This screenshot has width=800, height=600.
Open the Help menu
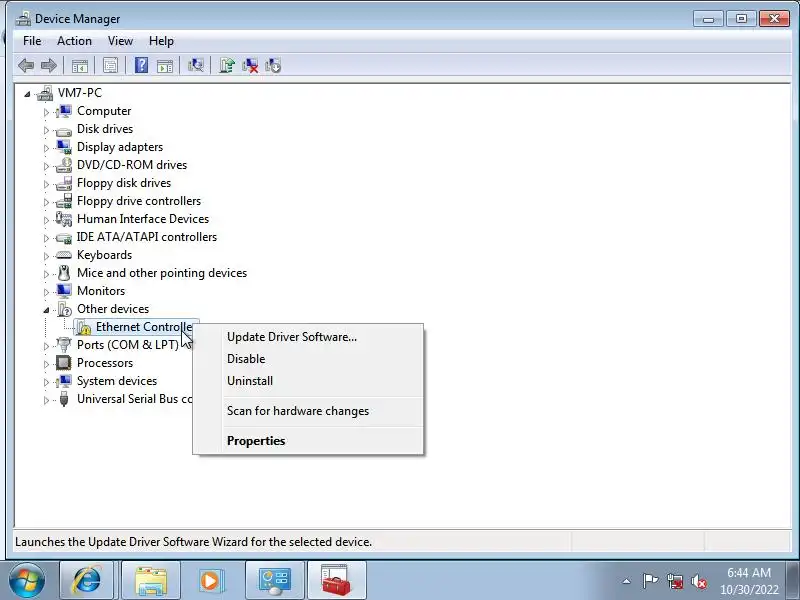pos(161,41)
